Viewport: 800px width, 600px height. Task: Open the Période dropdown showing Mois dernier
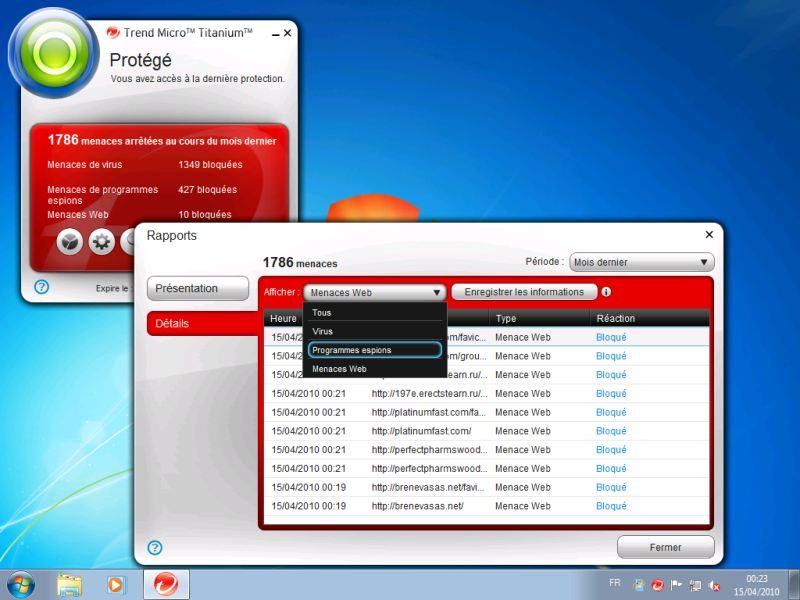click(641, 261)
